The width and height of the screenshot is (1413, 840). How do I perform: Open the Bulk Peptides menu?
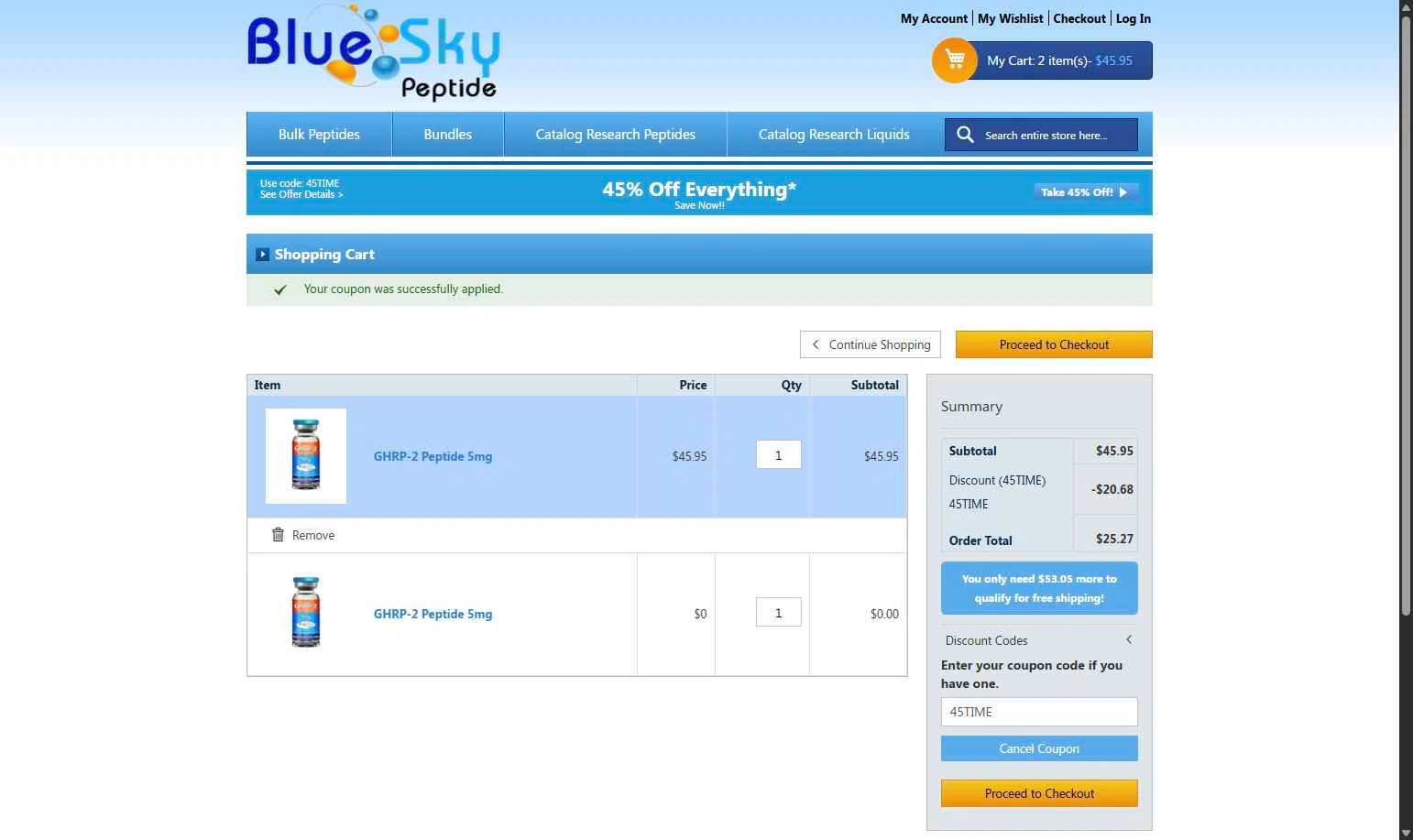click(319, 135)
